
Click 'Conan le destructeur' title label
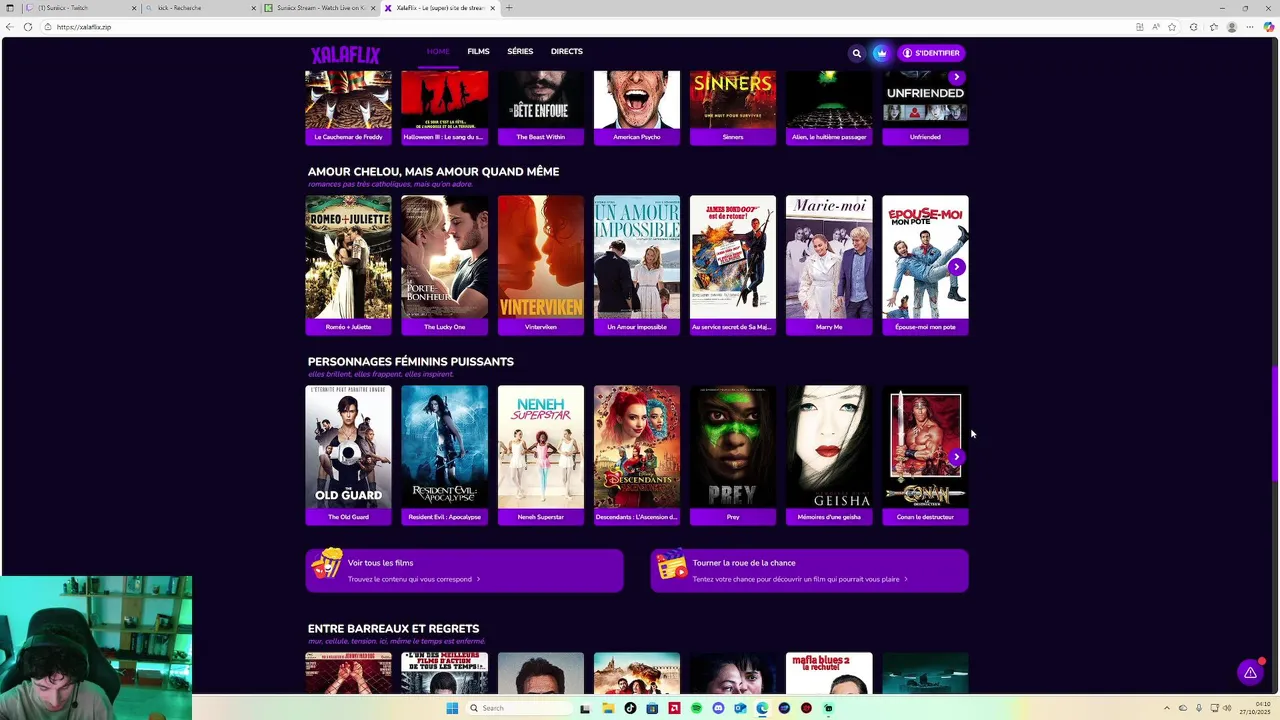click(925, 517)
